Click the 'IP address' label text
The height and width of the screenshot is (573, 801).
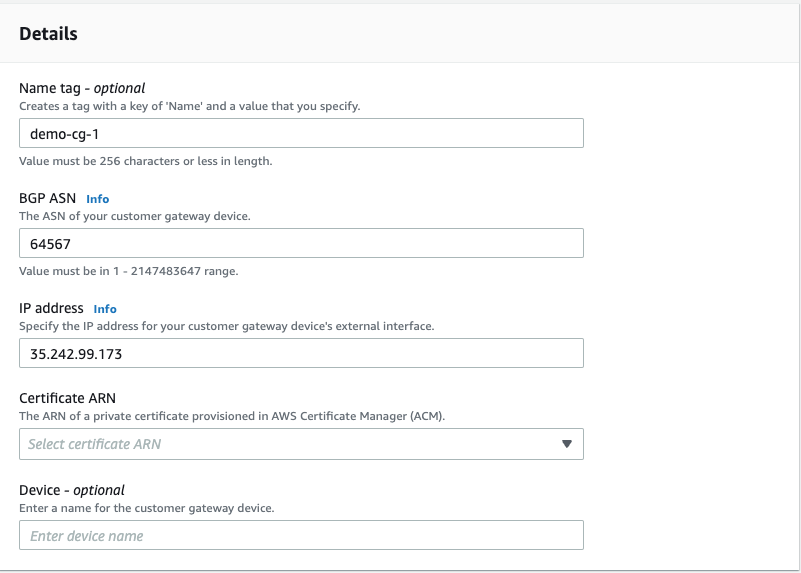click(51, 308)
